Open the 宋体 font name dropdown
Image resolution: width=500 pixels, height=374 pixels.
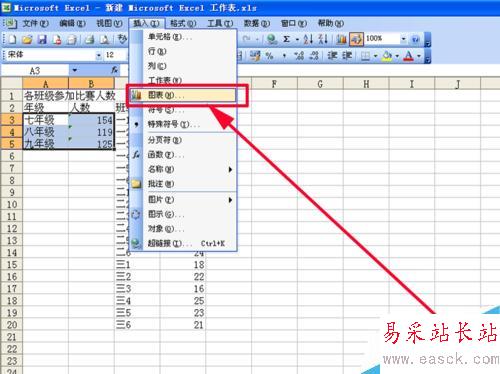point(98,55)
